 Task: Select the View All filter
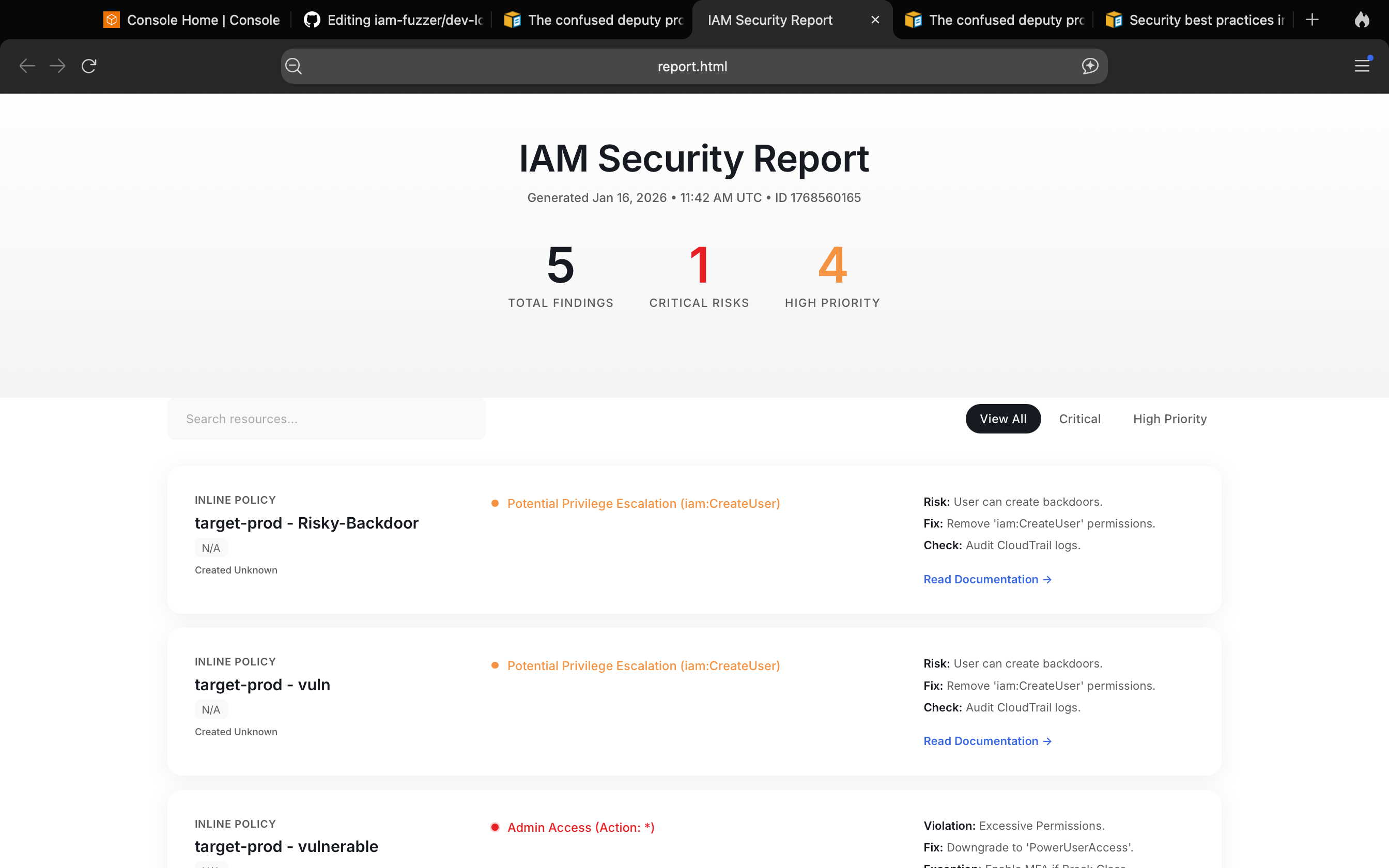pyautogui.click(x=1002, y=419)
